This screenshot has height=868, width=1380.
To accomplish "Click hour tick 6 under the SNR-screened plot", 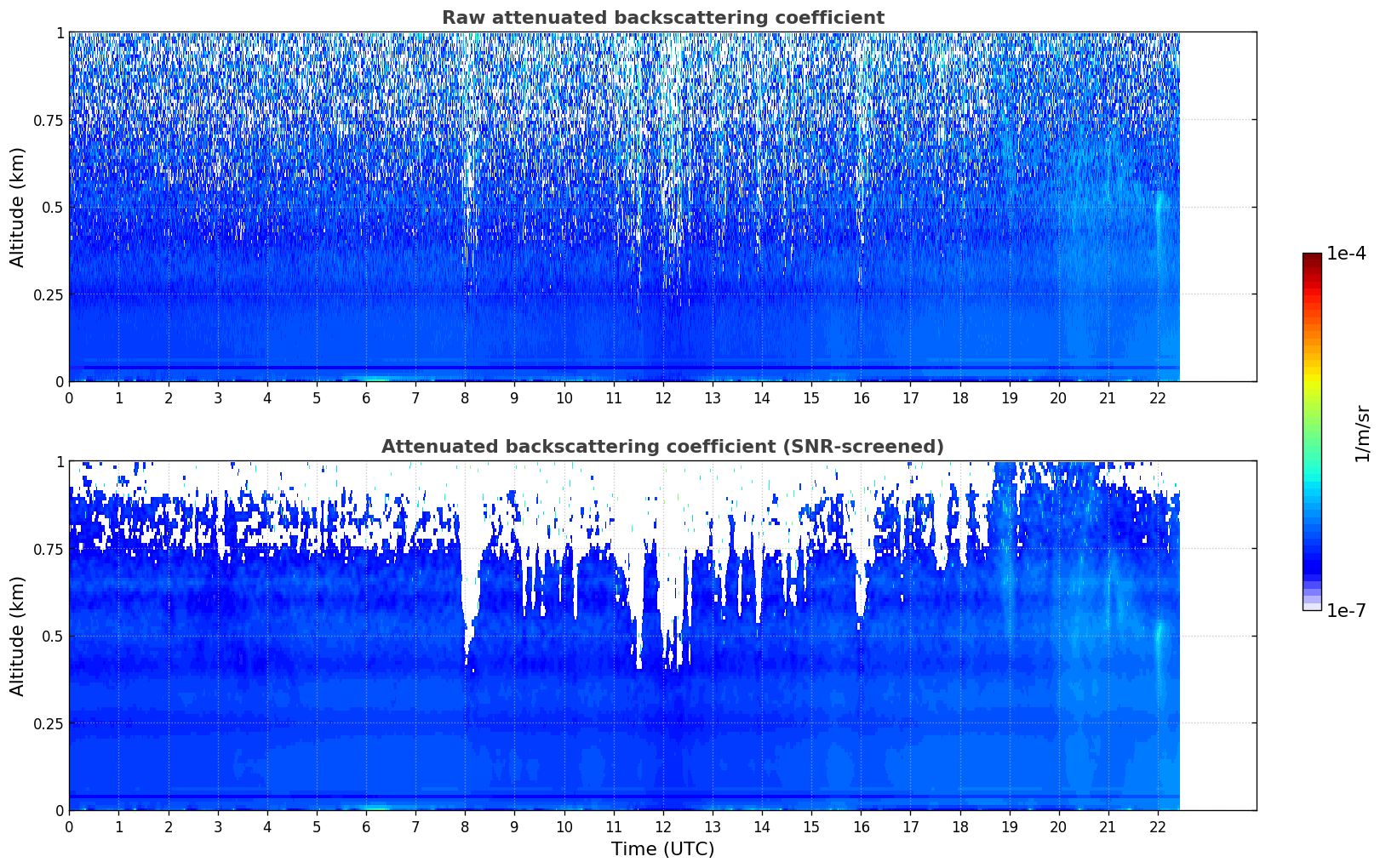I will coord(366,826).
